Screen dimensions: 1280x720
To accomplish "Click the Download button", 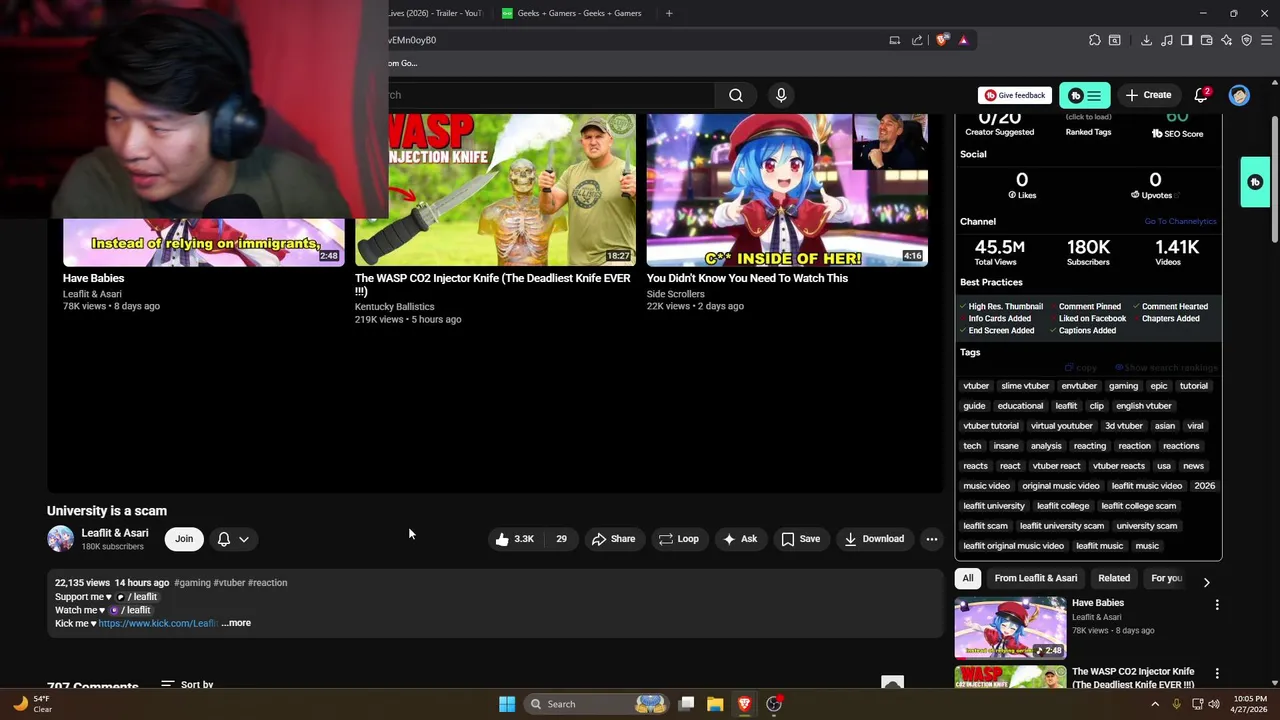I will 874,539.
